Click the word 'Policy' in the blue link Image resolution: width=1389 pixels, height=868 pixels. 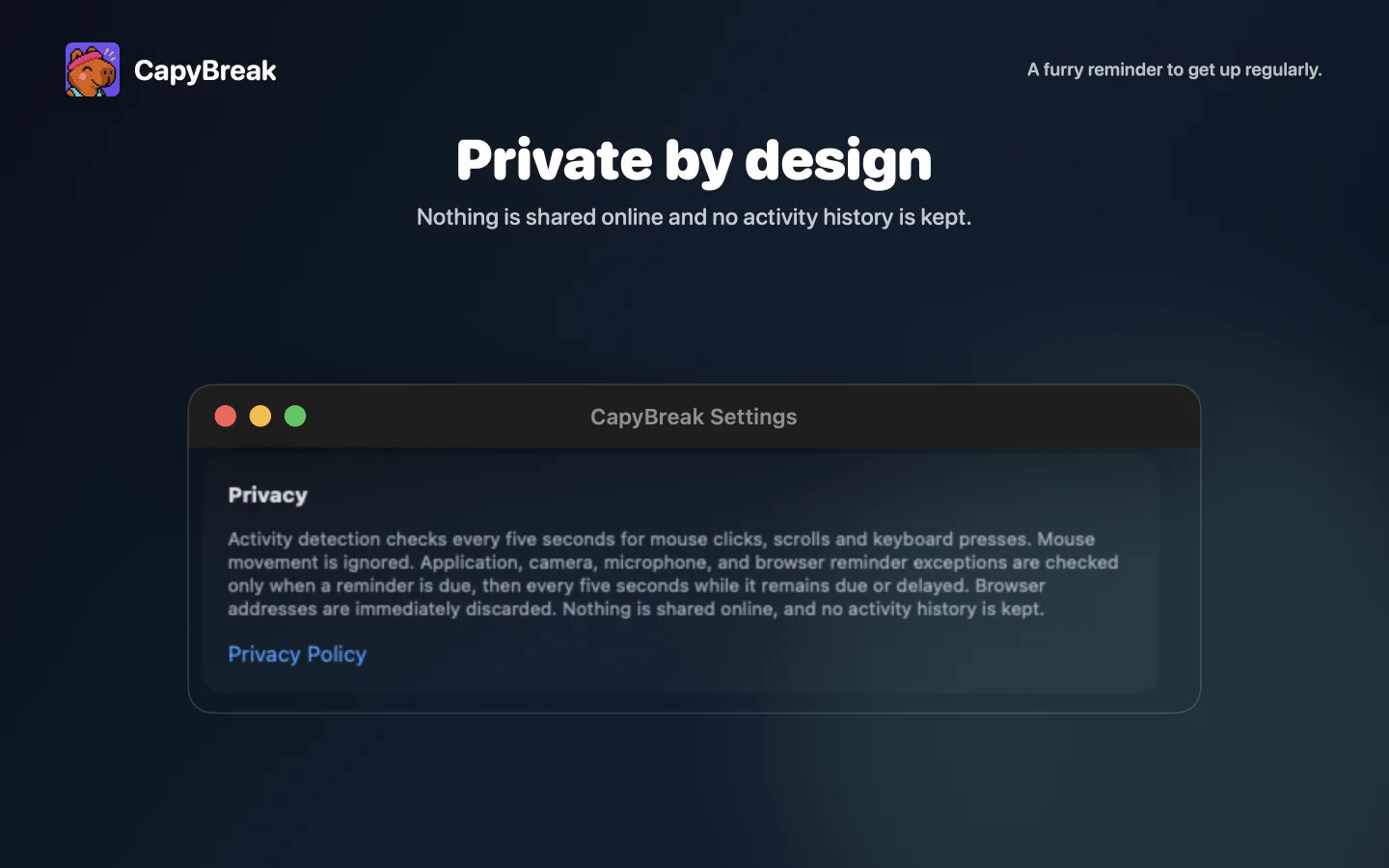tap(337, 654)
